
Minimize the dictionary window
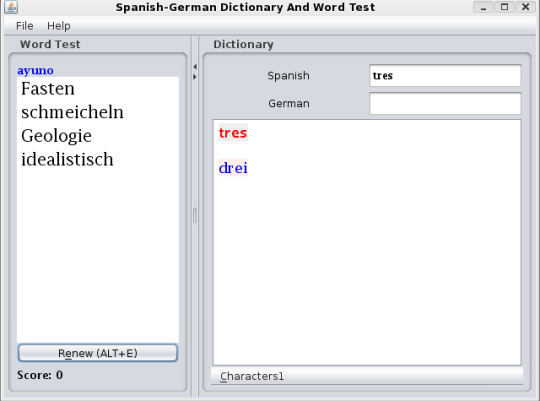pos(484,7)
